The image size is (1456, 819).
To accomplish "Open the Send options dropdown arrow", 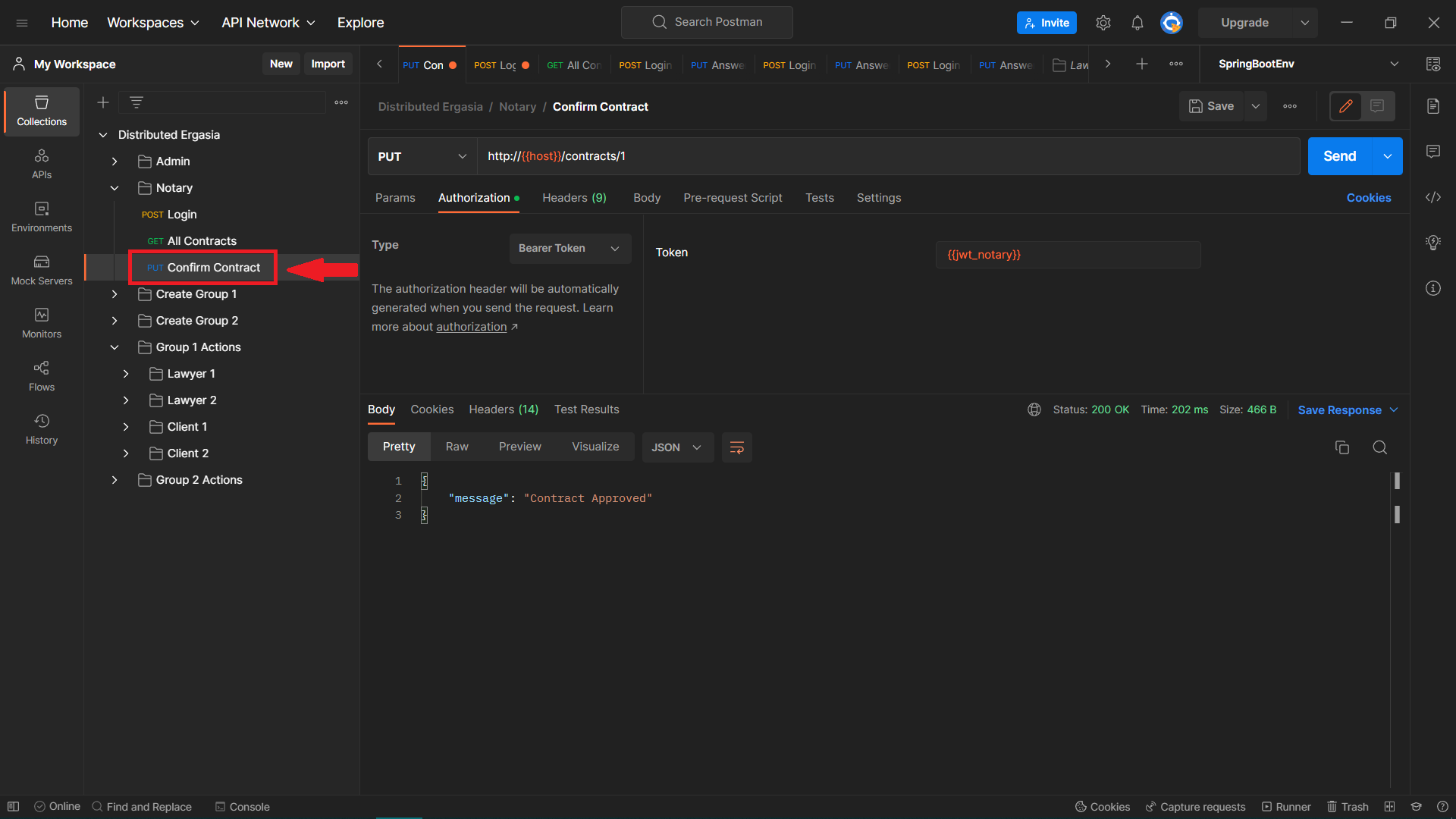I will pos(1387,156).
